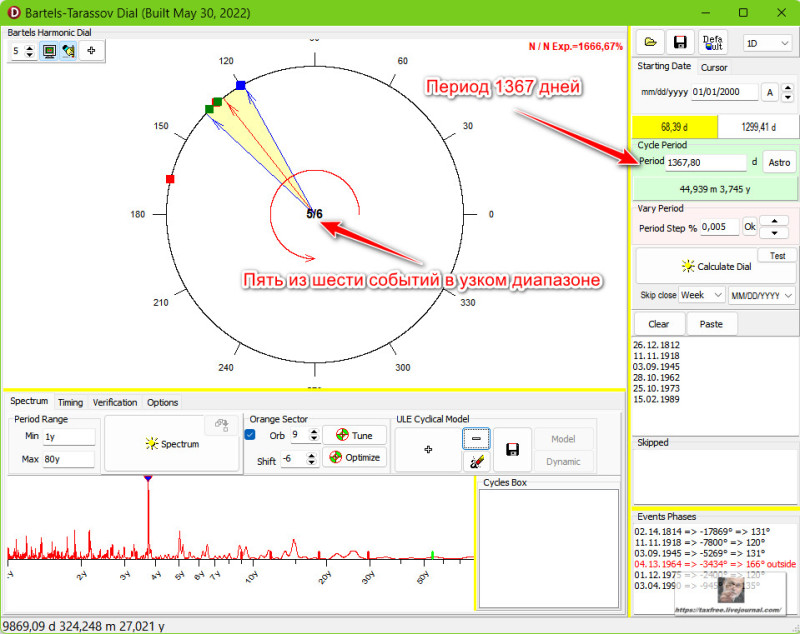Open the Skip close Week dropdown
The width and height of the screenshot is (800, 634).
tap(702, 295)
